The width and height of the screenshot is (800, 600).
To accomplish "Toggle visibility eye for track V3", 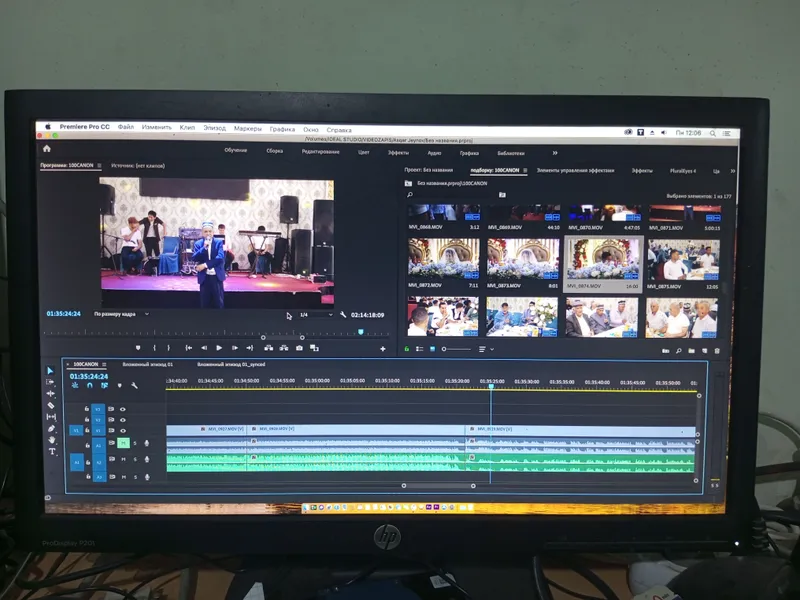I will pos(123,409).
